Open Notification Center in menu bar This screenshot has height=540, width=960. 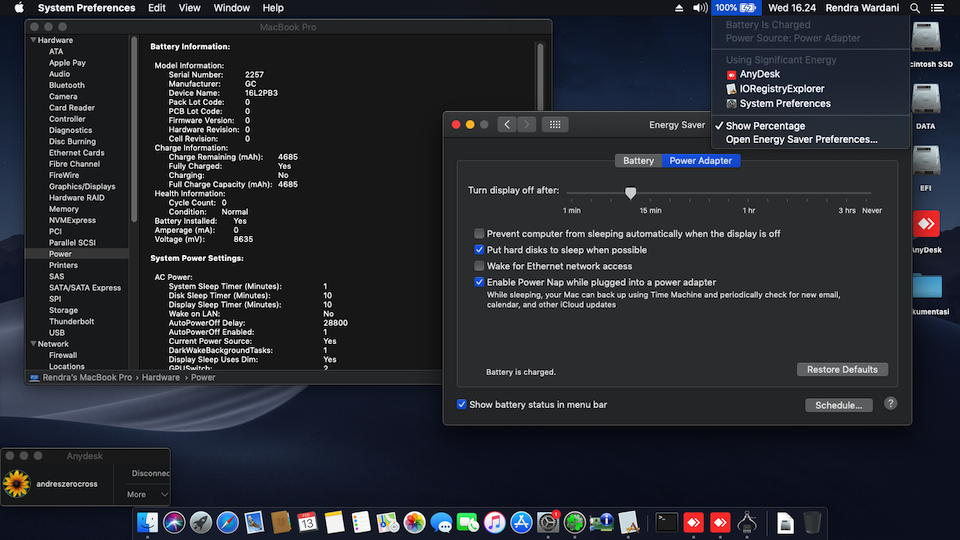pyautogui.click(x=937, y=8)
